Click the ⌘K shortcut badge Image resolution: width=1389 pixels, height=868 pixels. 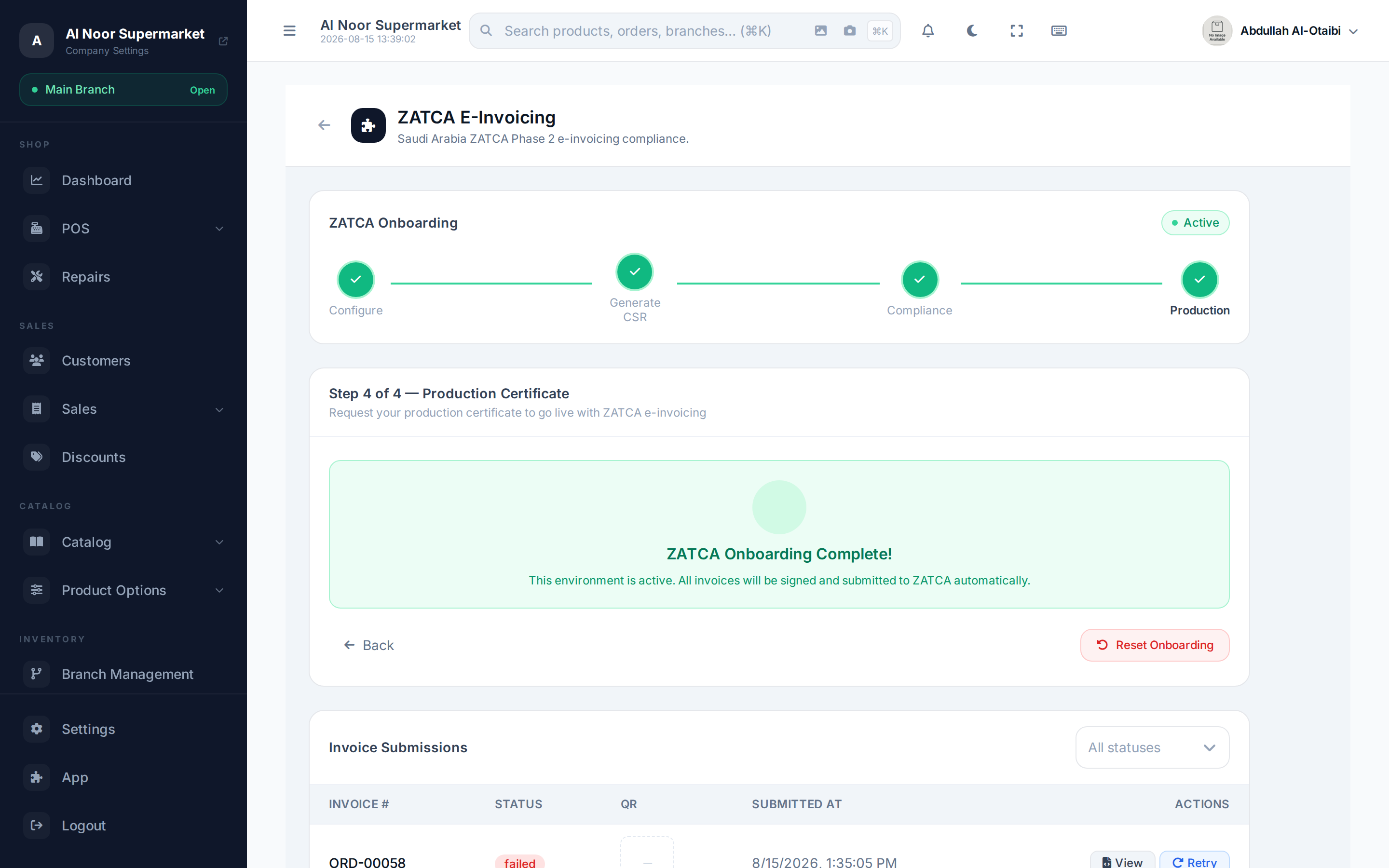(x=880, y=31)
